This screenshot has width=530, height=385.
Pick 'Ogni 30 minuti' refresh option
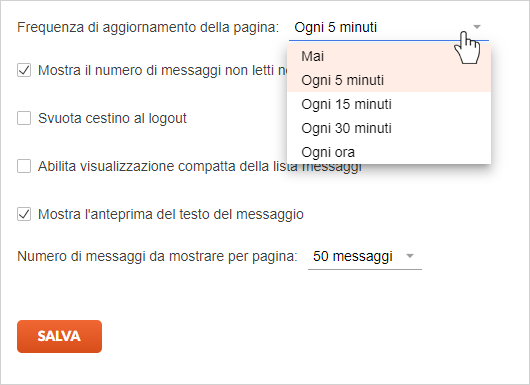tap(389, 128)
